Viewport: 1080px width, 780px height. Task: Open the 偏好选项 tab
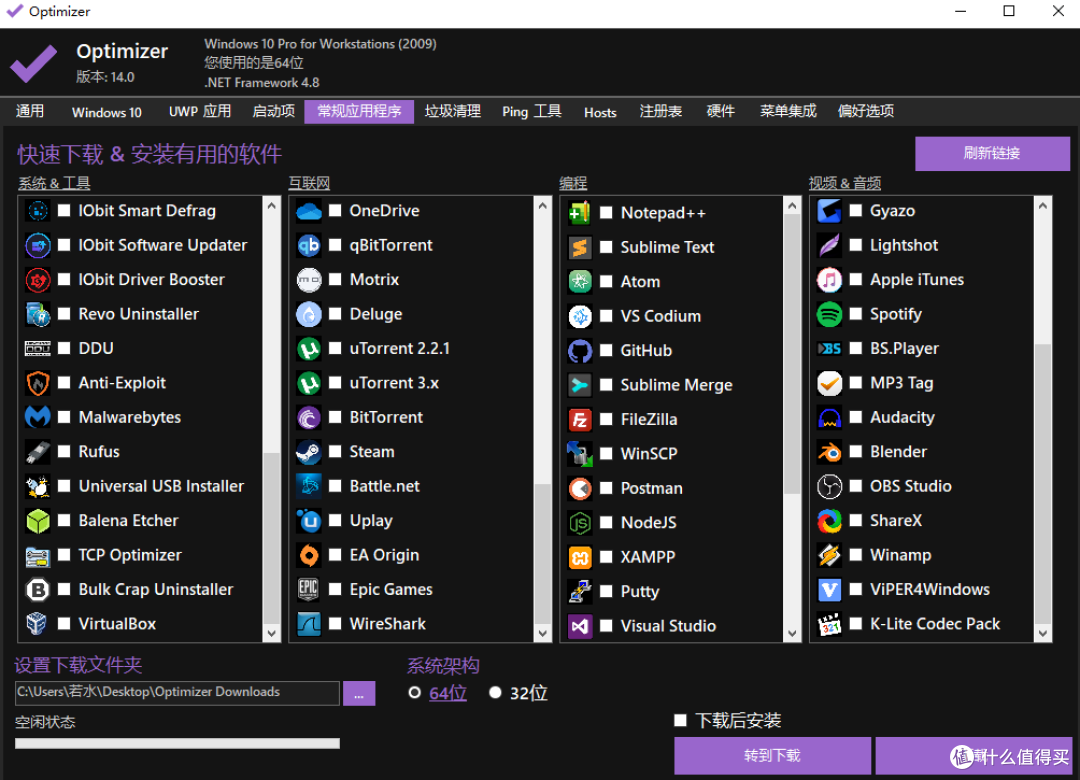pos(866,112)
